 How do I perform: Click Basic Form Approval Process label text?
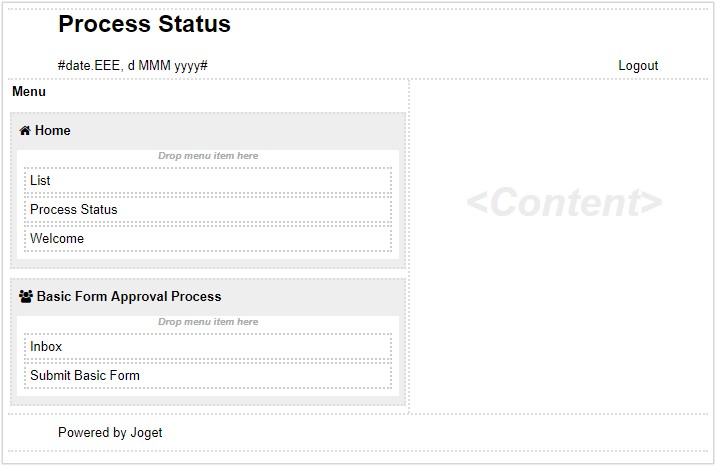tap(129, 297)
